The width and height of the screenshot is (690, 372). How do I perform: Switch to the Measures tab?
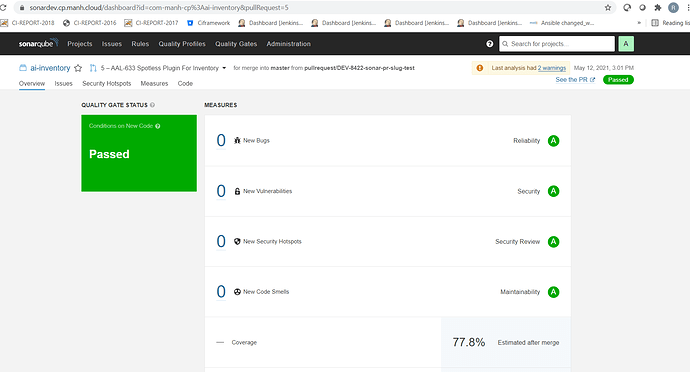[154, 83]
